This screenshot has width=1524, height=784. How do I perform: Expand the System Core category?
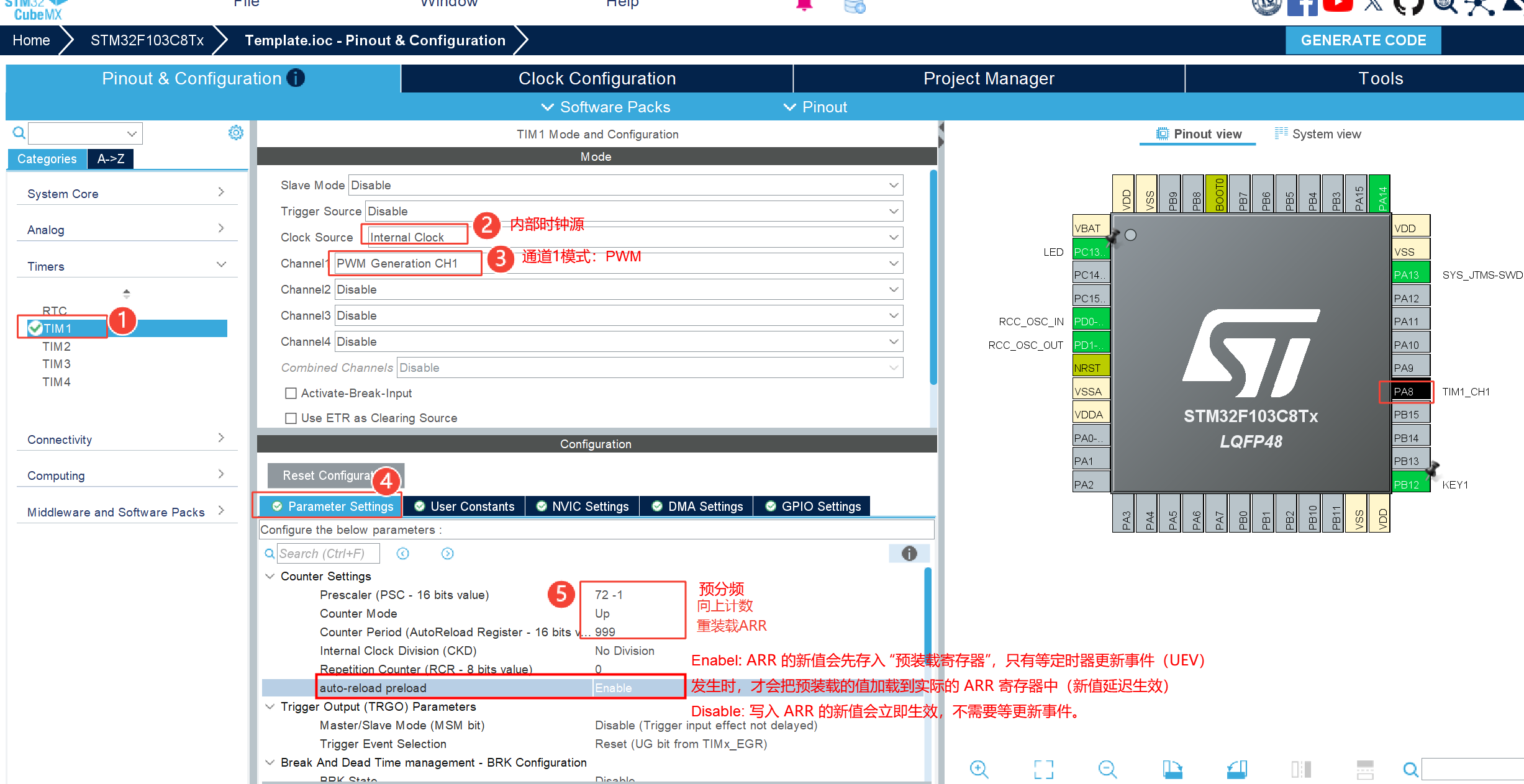(x=127, y=193)
